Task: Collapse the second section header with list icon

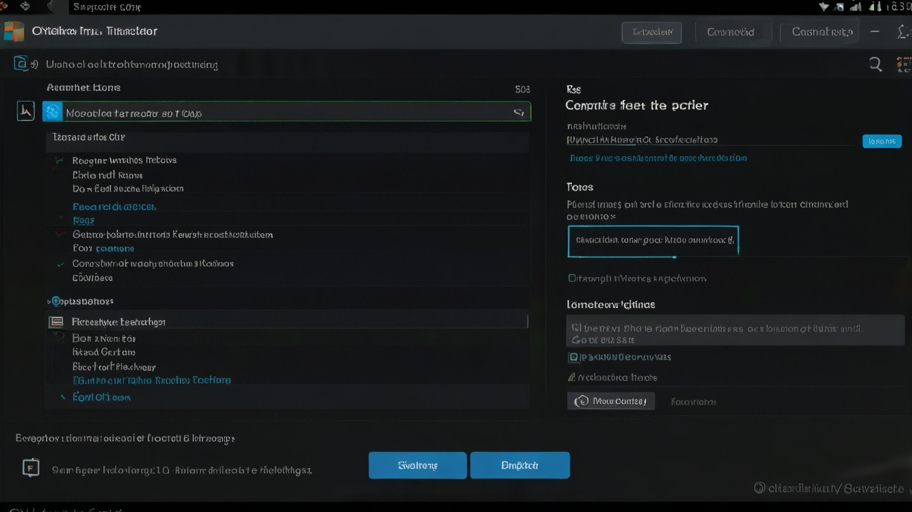Action: click(x=57, y=322)
